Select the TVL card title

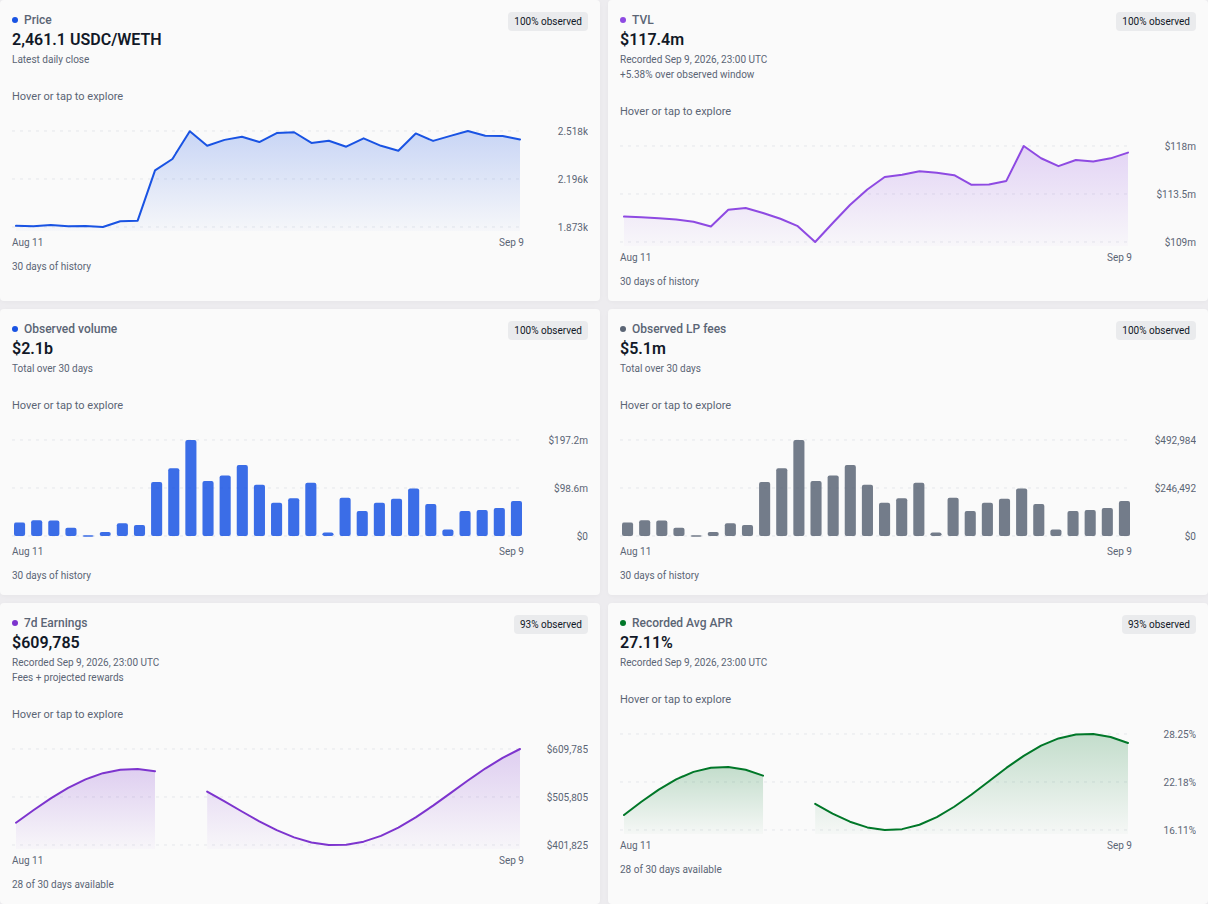point(643,20)
